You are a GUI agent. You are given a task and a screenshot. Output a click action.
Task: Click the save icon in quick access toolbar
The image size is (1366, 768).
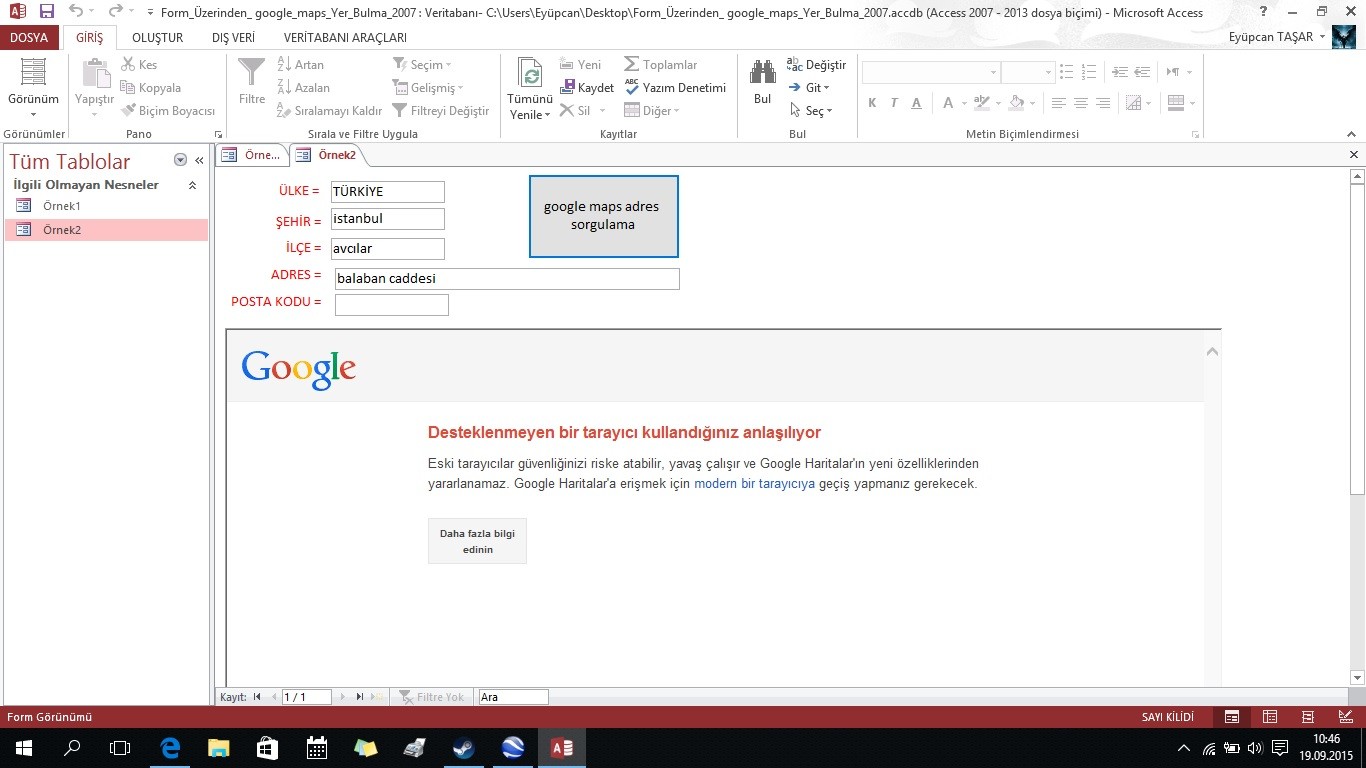[x=47, y=12]
